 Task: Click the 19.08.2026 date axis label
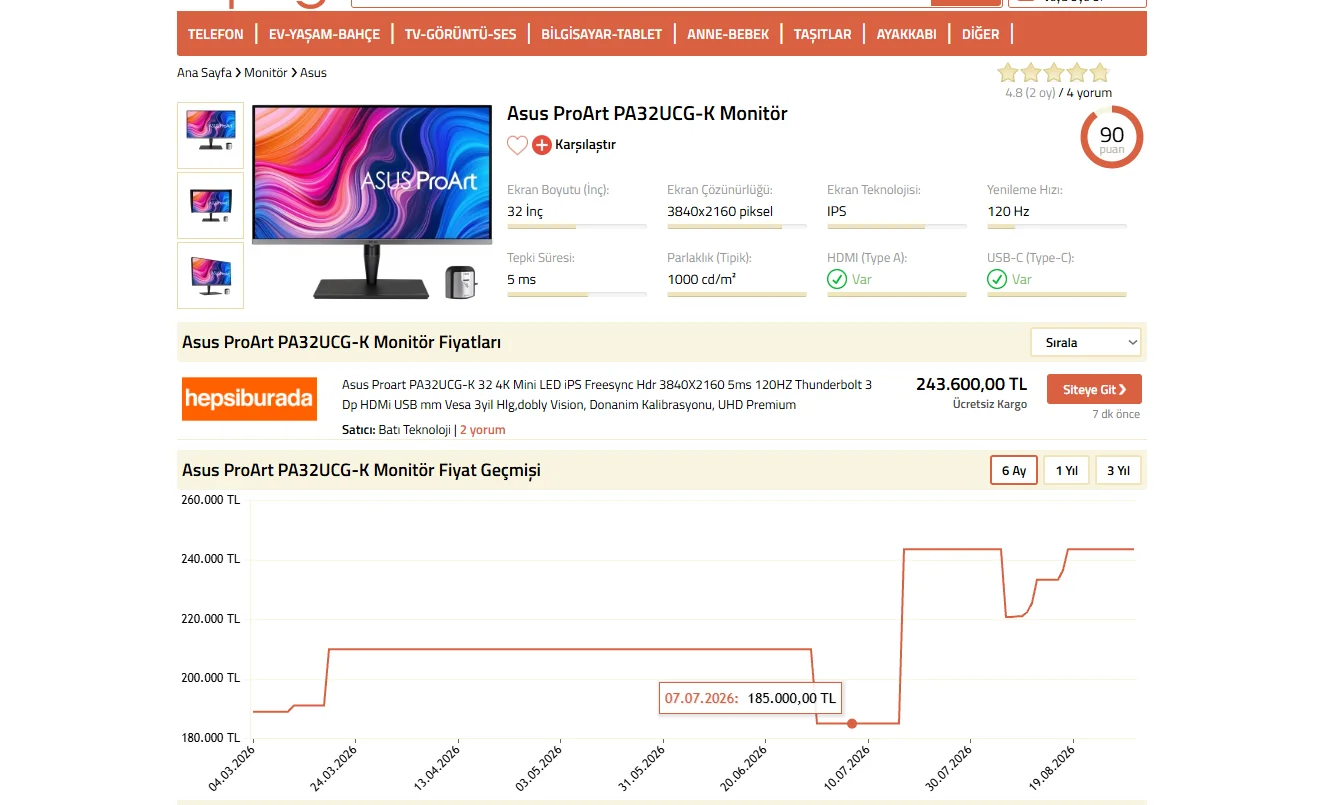coord(1050,768)
